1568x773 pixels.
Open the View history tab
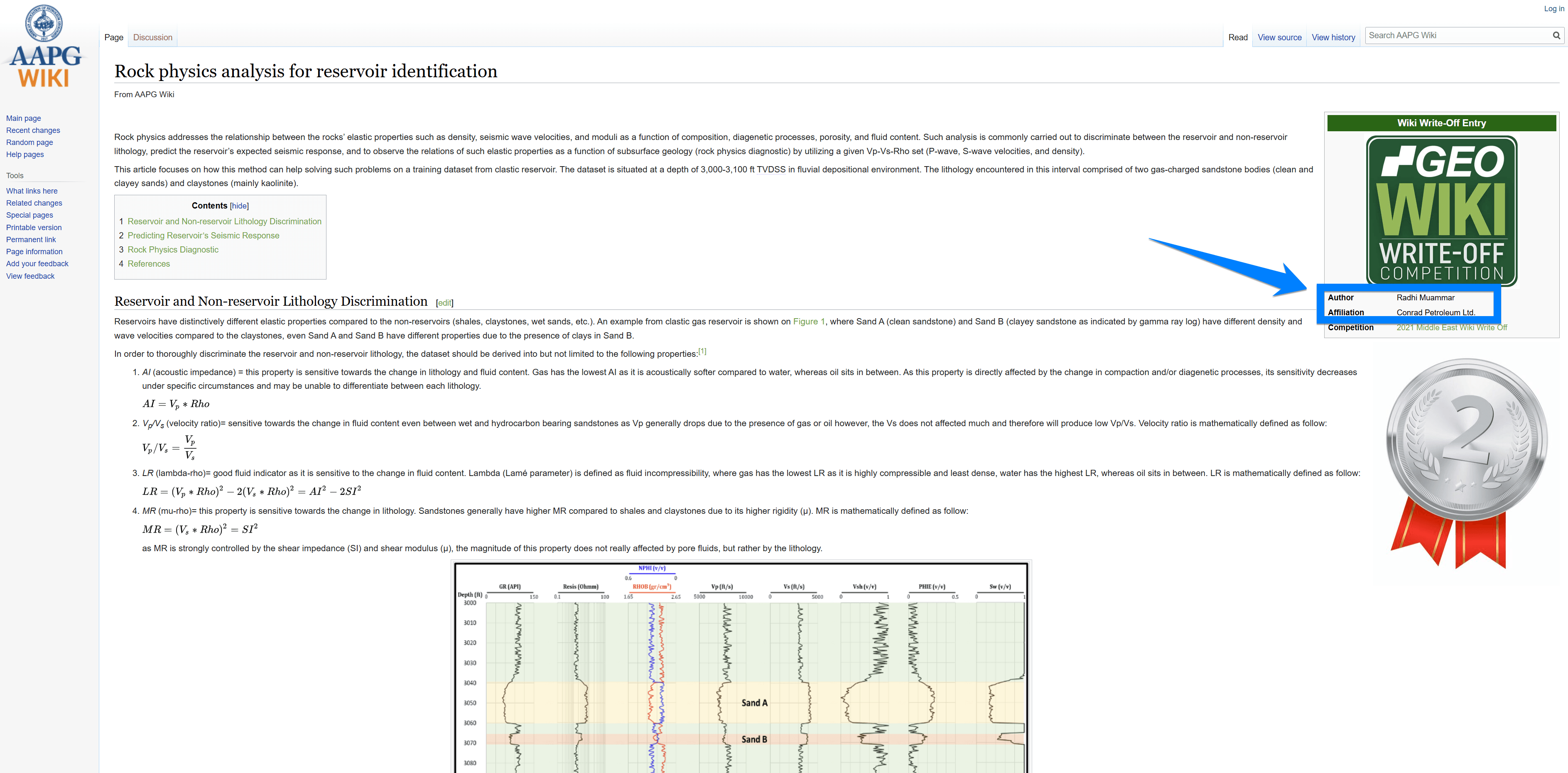click(1333, 37)
